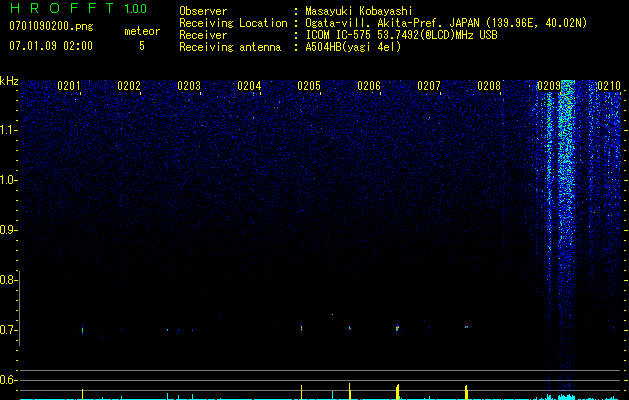Click the ICOM IC-575 53.7492 MHz USB text
Image resolution: width=629 pixels, height=400 pixels.
point(401,35)
